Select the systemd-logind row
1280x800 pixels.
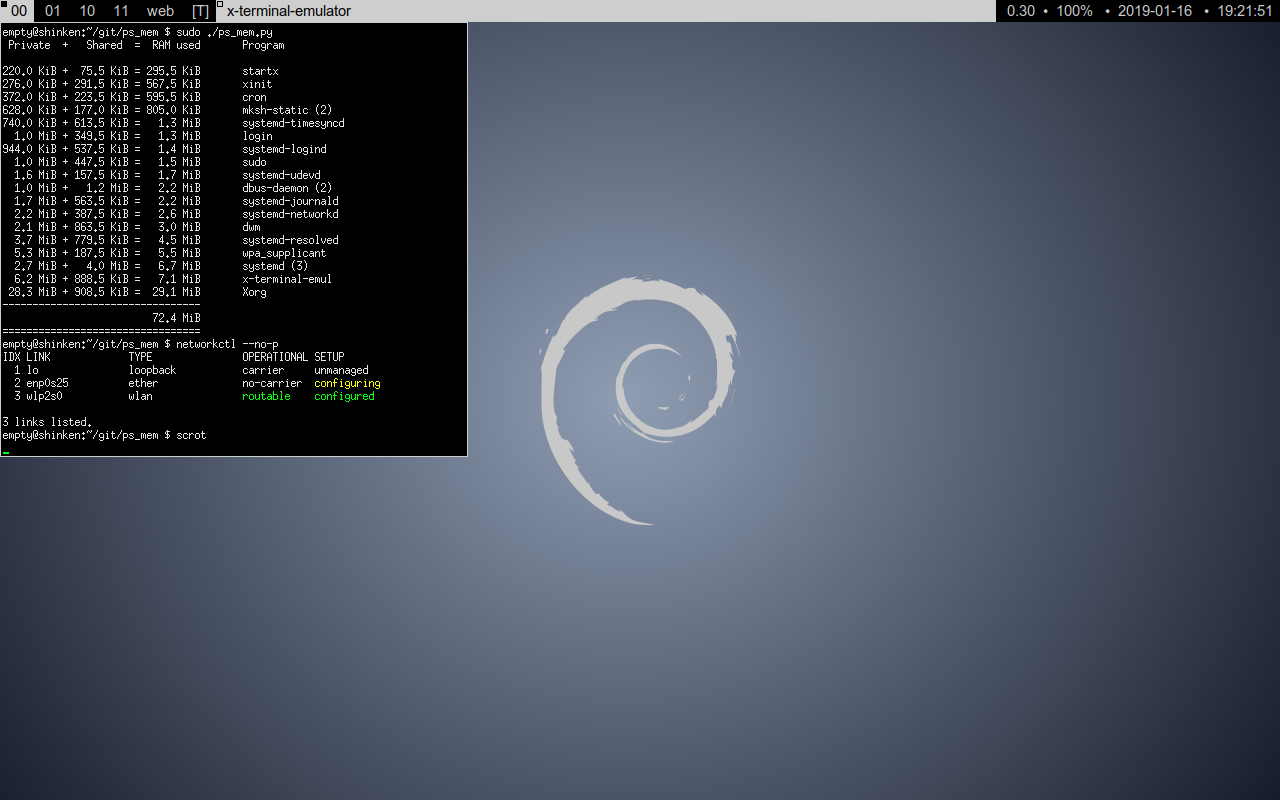tap(164, 149)
